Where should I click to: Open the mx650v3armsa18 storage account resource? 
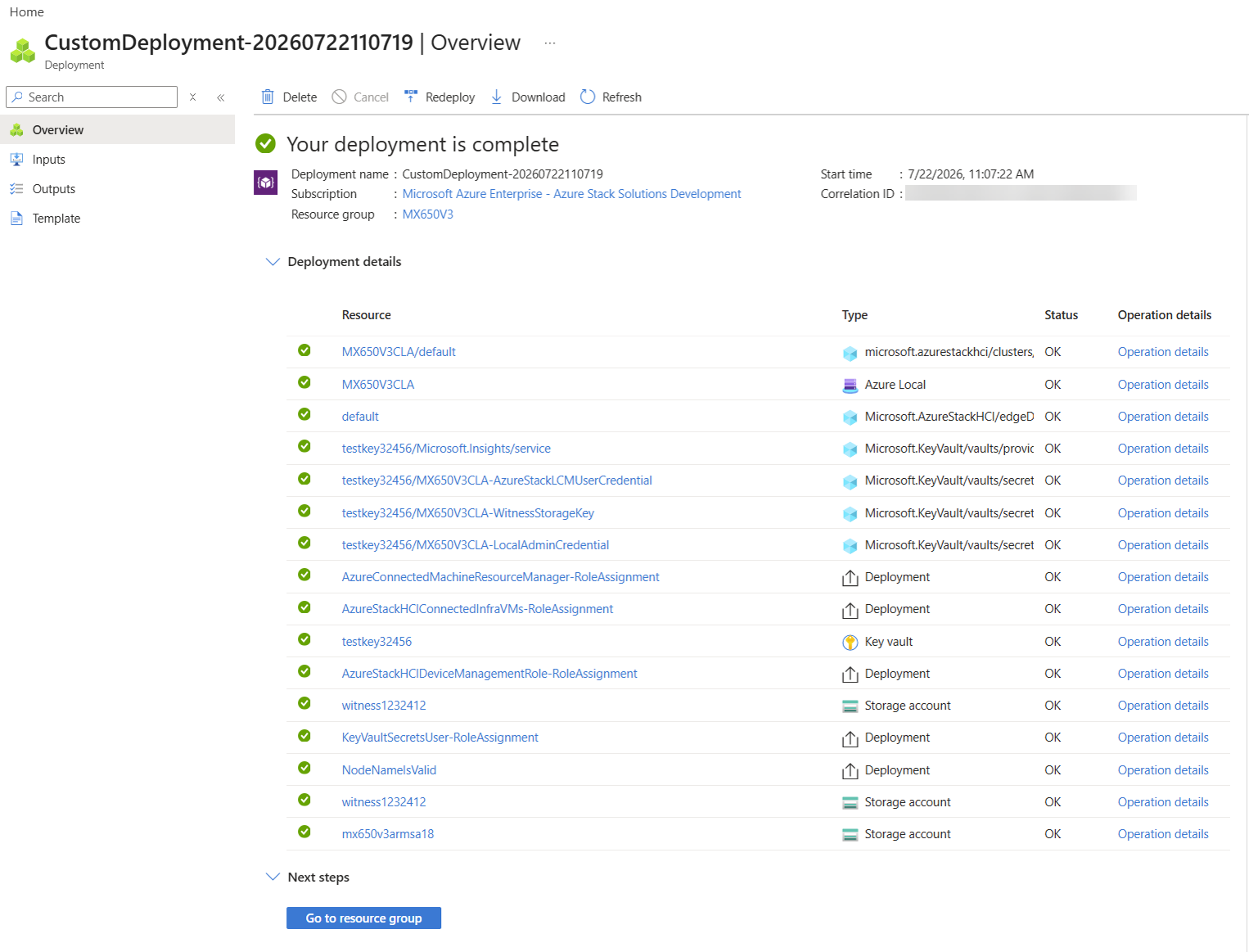388,834
